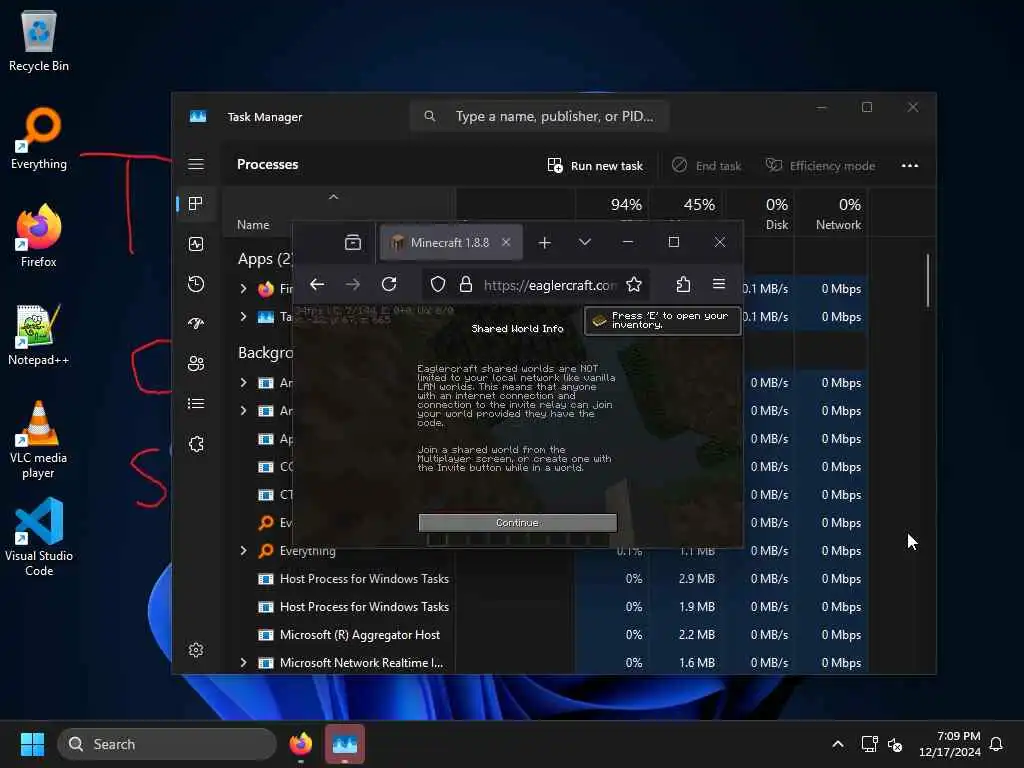Screen dimensions: 1024x768
Task: Expand Task Manager process group in Apps
Action: (x=244, y=316)
